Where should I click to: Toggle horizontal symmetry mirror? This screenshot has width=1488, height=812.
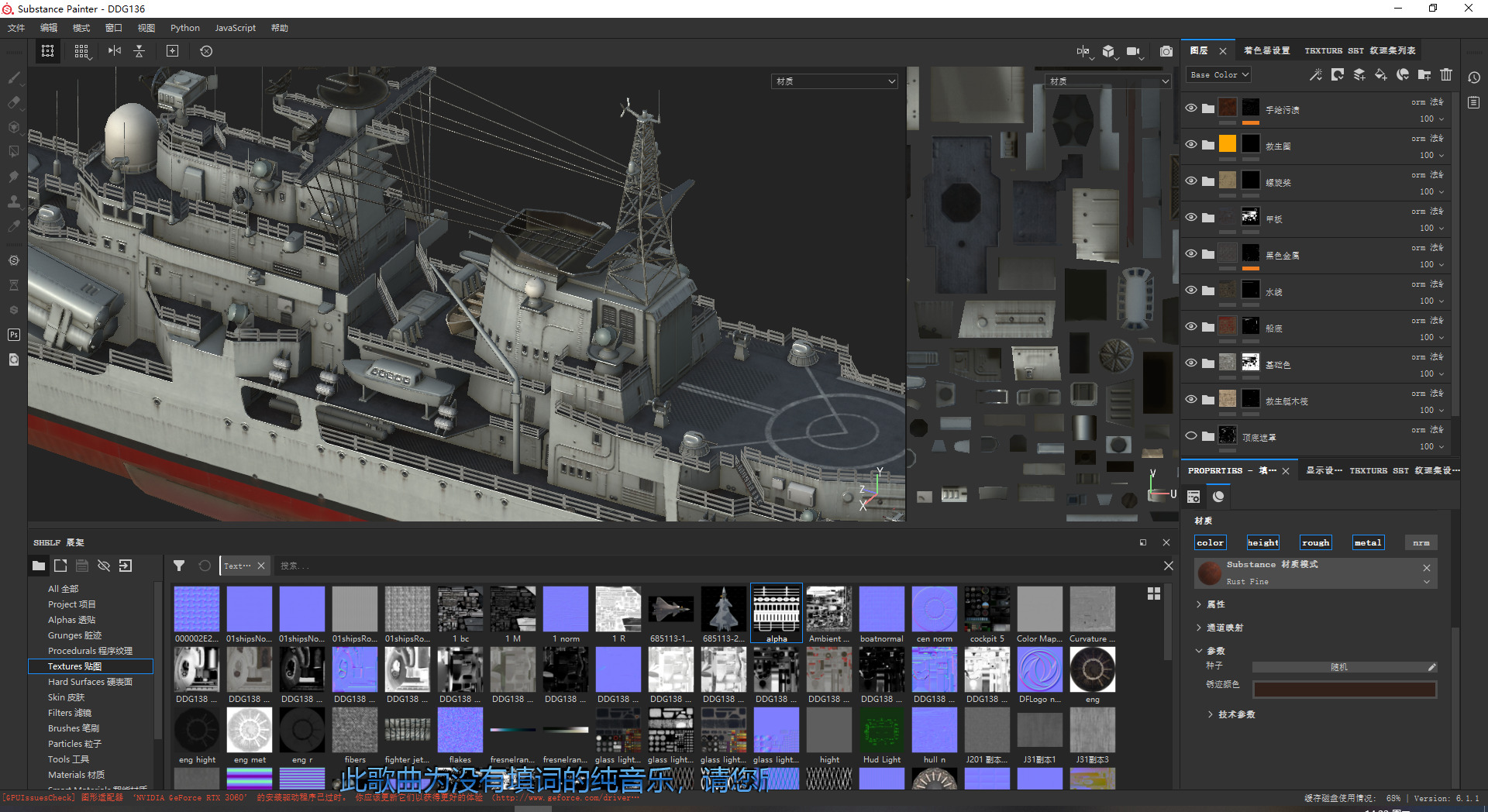coord(115,51)
